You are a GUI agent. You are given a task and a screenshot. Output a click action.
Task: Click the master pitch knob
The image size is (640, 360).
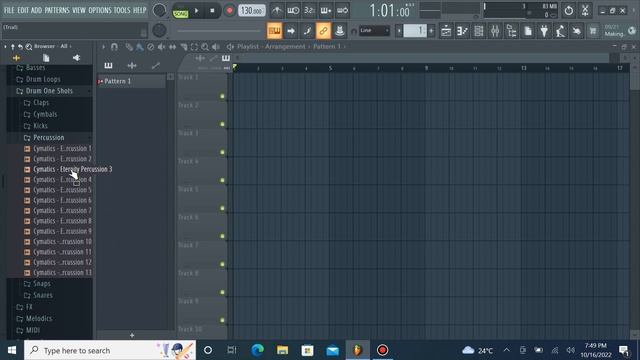pyautogui.click(x=159, y=30)
